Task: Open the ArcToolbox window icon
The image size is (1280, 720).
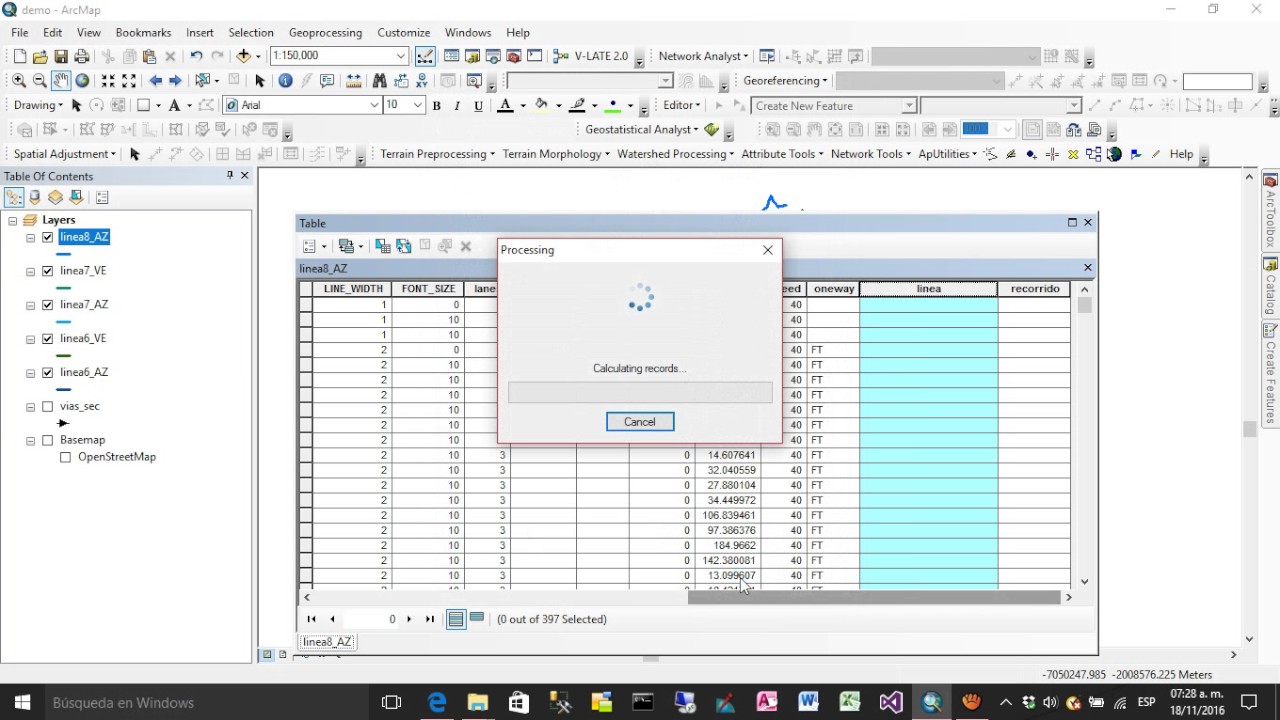Action: (514, 57)
